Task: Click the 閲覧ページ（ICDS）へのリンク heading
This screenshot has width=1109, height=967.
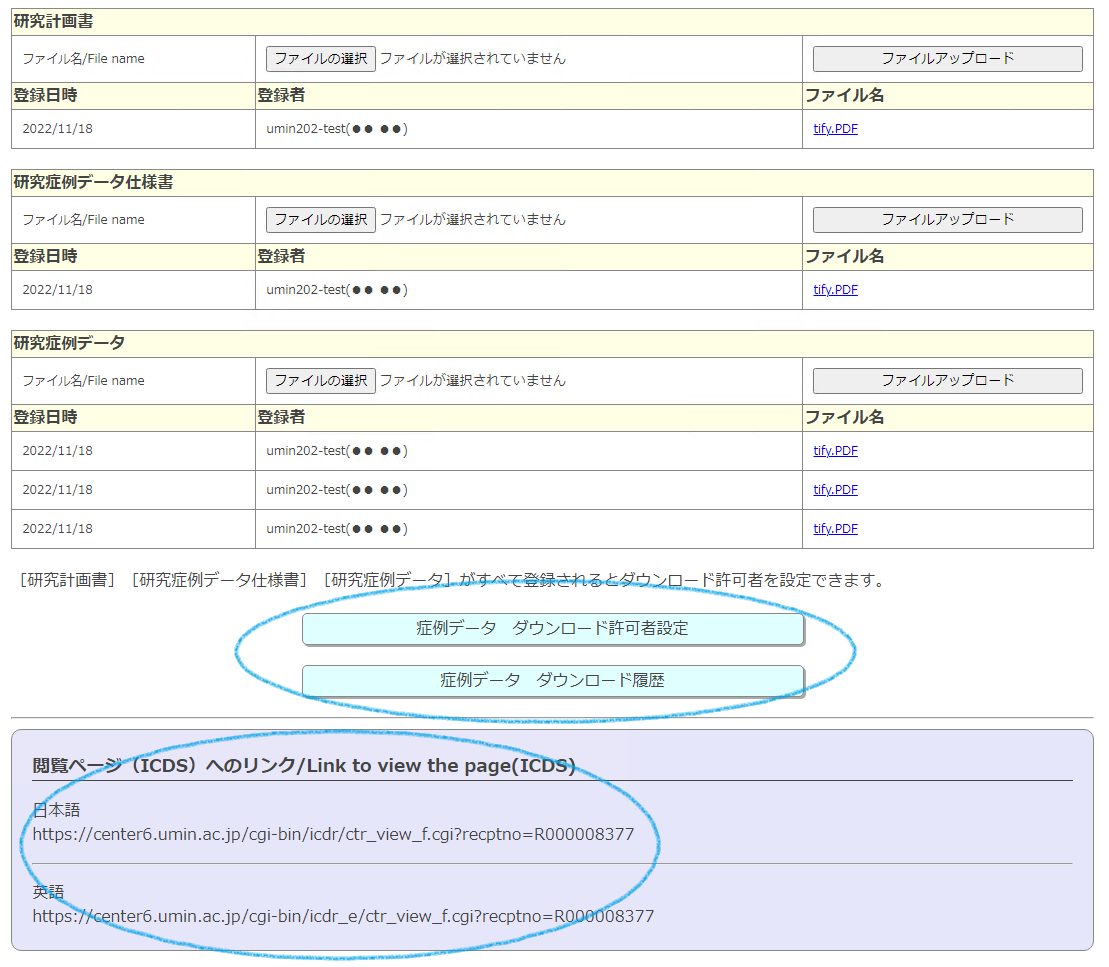Action: pos(304,767)
